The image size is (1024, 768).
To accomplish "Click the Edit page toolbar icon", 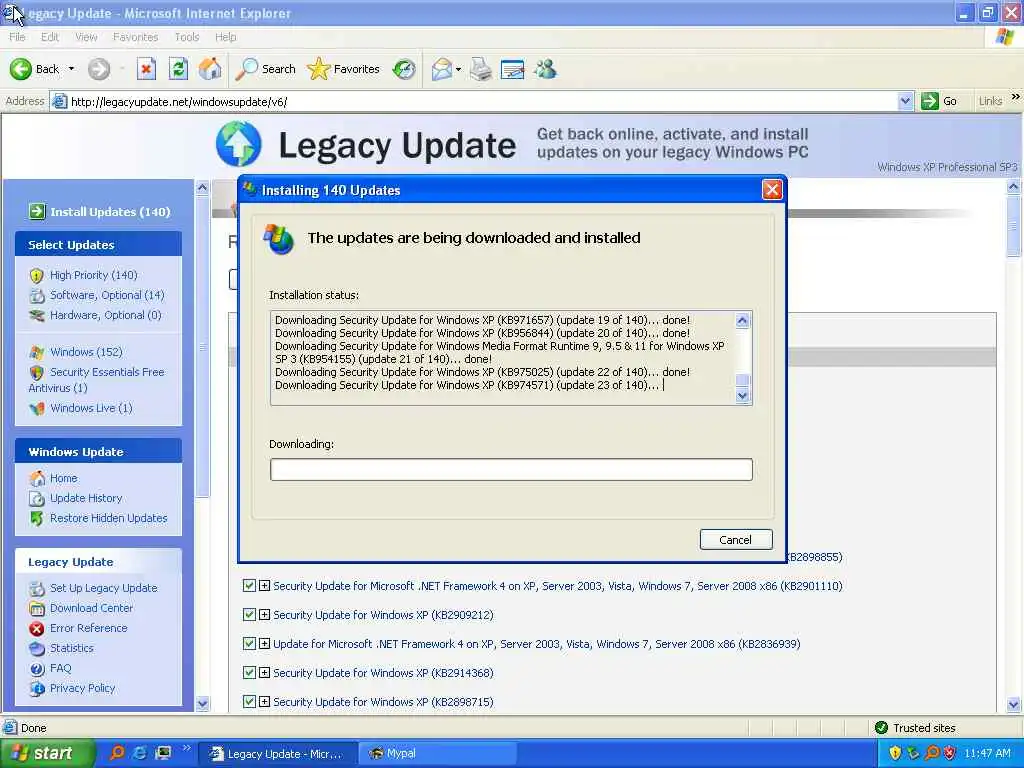I will click(x=513, y=69).
